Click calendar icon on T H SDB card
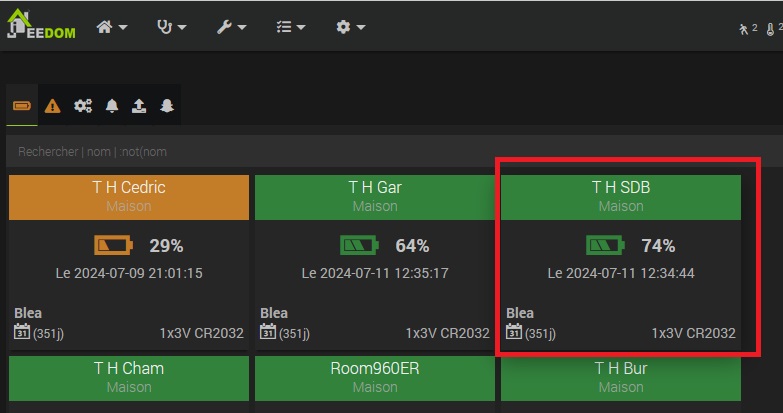 click(x=514, y=332)
